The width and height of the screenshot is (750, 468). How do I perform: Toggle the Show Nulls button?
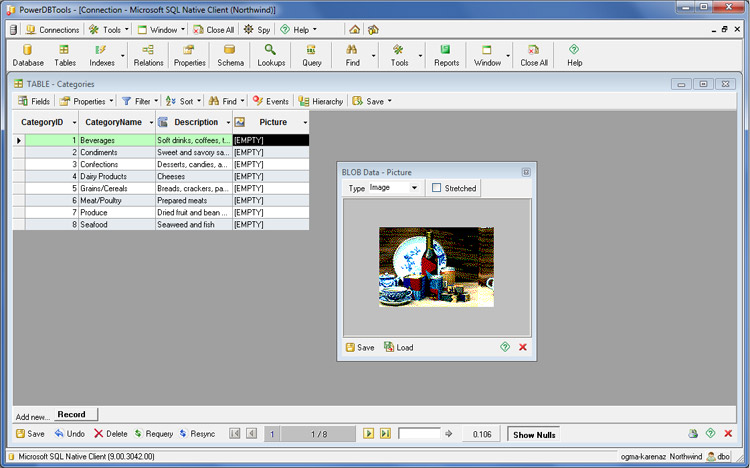click(537, 434)
